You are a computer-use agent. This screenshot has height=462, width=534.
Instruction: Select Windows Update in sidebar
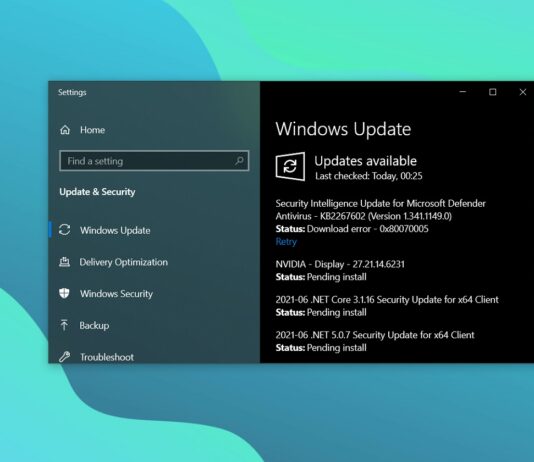coord(115,230)
